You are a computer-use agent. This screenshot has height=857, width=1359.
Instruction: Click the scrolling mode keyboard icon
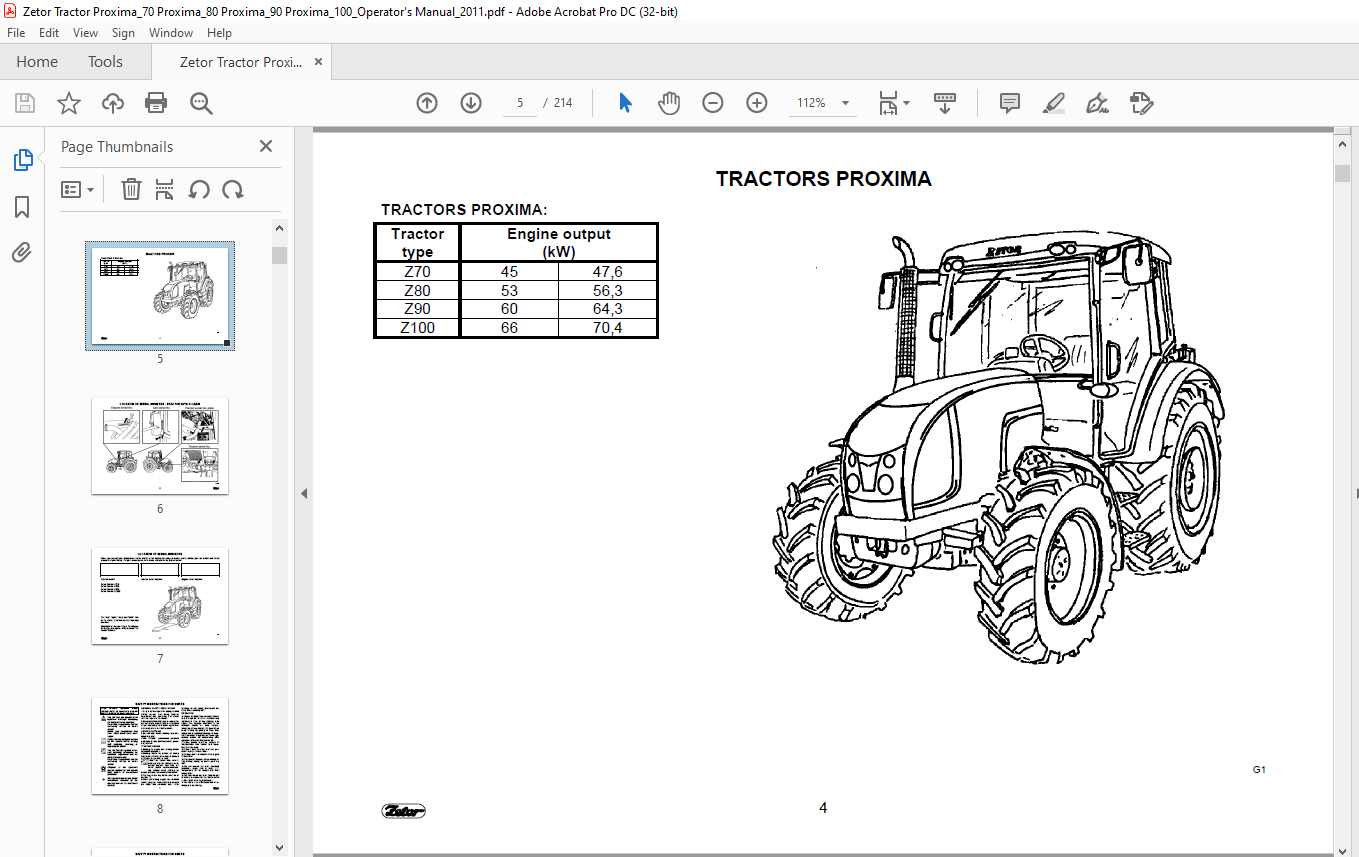click(x=945, y=103)
